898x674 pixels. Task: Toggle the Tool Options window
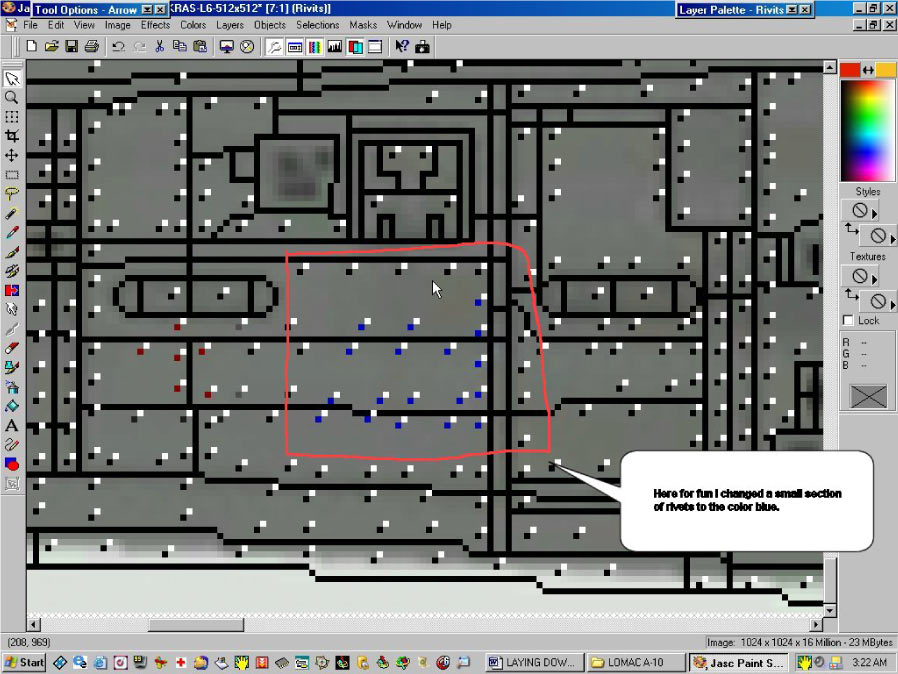click(x=295, y=46)
